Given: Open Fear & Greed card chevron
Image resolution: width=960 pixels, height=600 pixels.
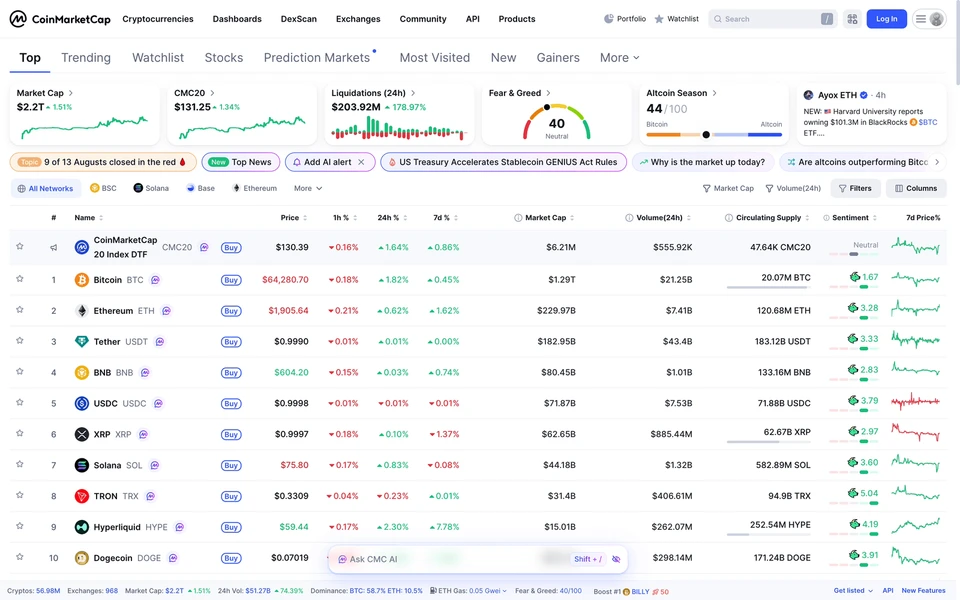Looking at the screenshot, I should pos(548,93).
